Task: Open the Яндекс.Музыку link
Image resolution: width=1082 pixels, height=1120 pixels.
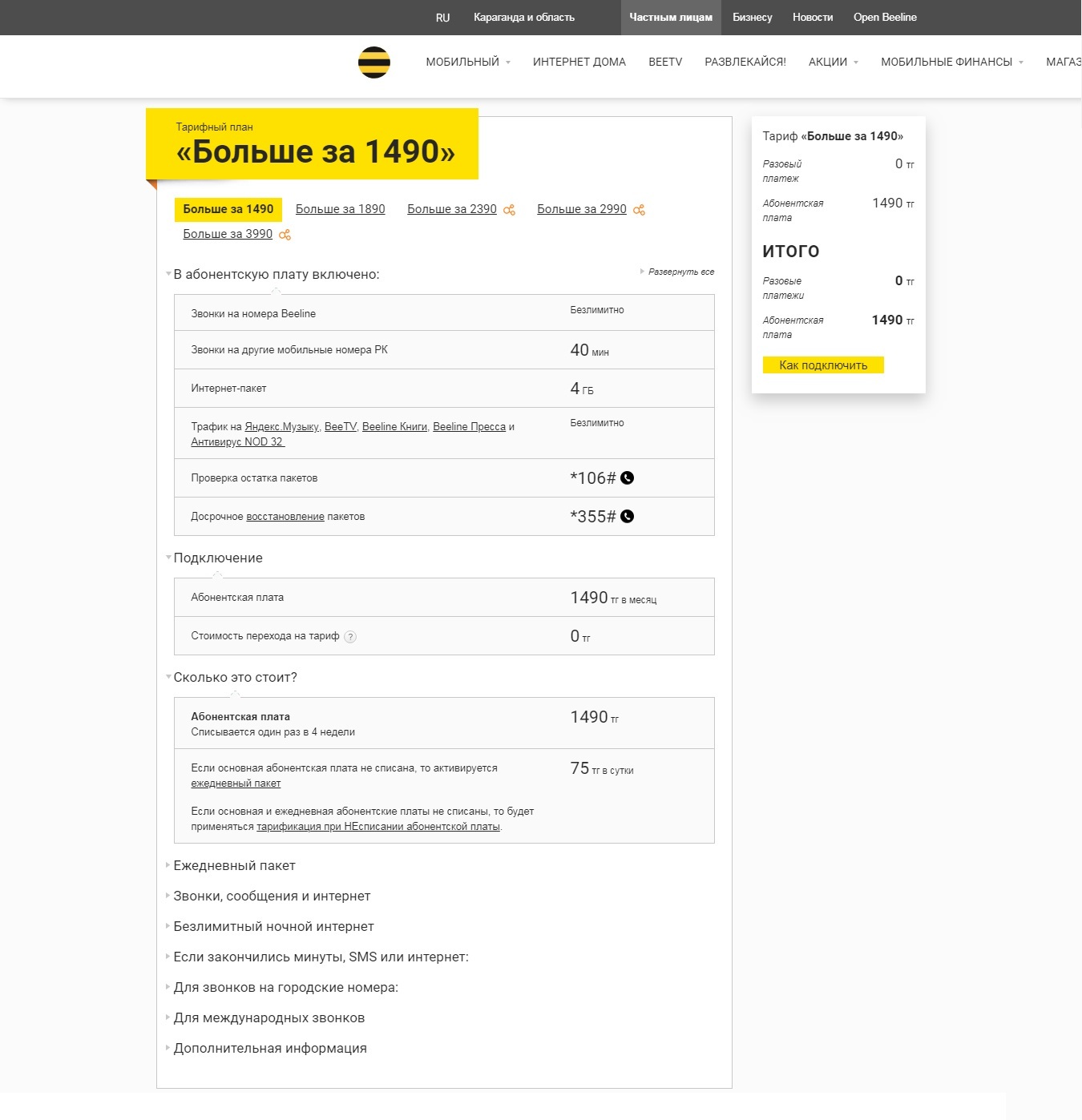Action: tap(281, 426)
